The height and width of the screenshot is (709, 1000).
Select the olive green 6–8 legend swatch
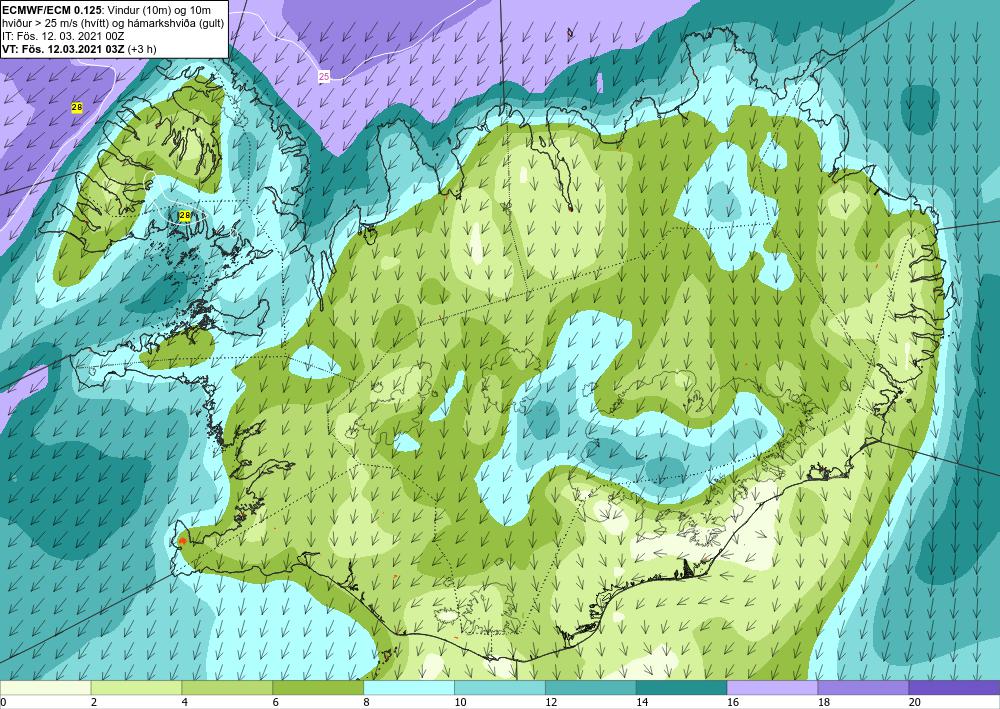point(318,688)
